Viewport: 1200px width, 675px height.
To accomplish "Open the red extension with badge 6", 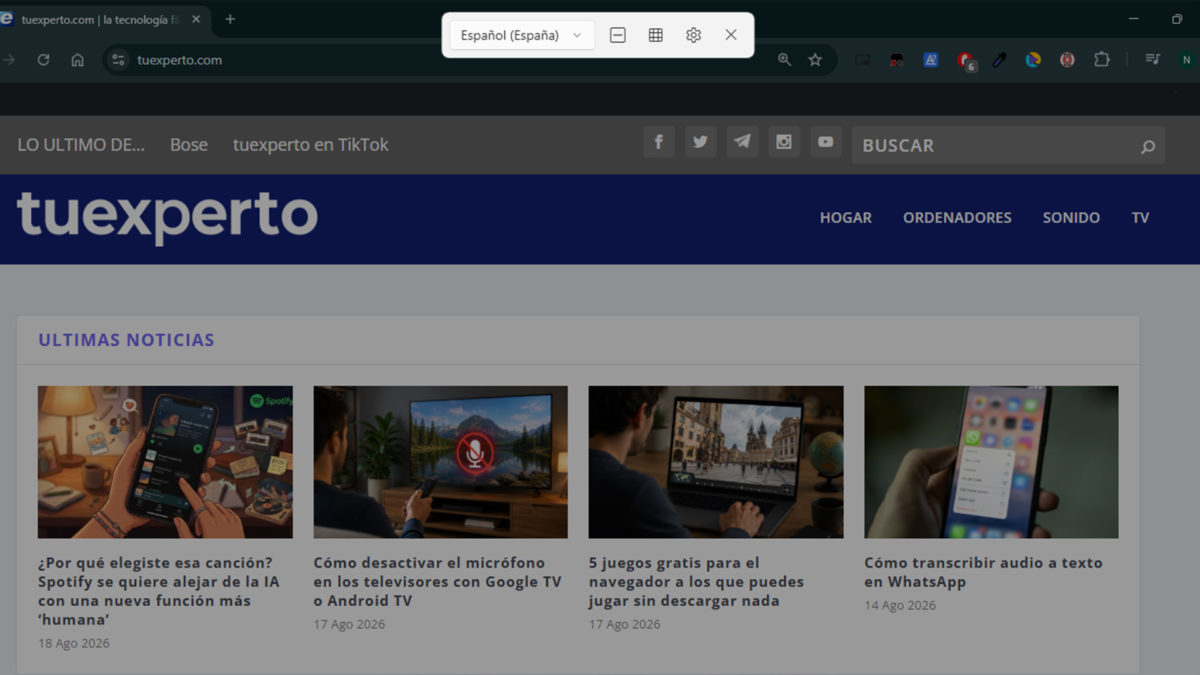I will 965,61.
